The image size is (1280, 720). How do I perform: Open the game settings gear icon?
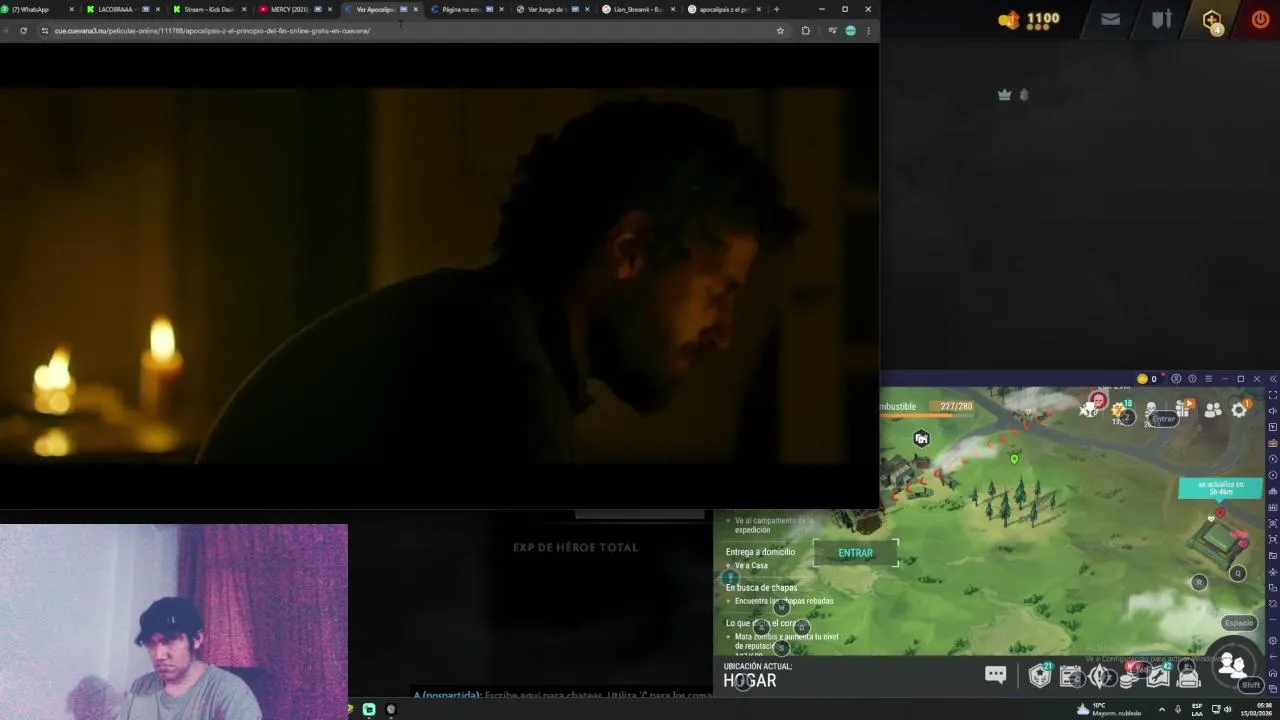click(x=1240, y=409)
